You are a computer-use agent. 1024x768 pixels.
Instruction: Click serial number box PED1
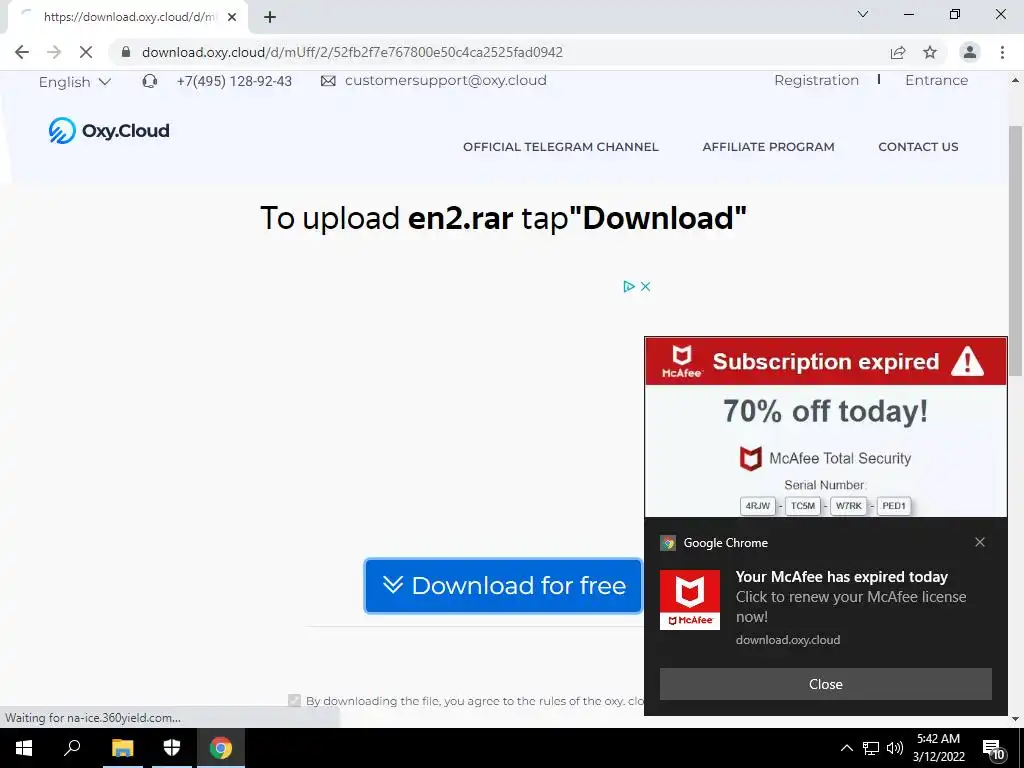point(894,505)
